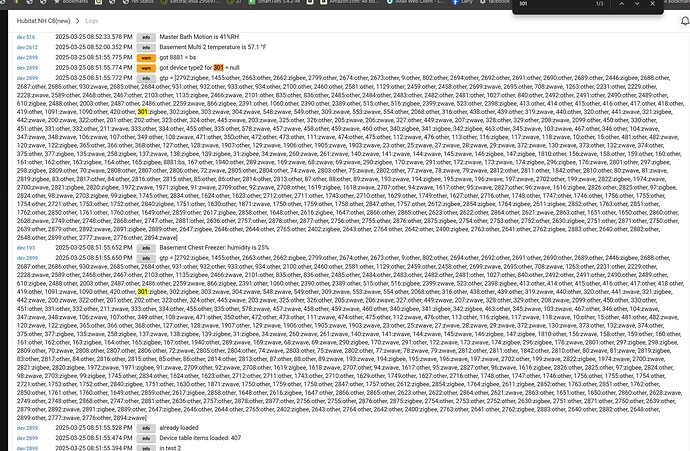The image size is (690, 451).
Task: Select text 'Device table items loaded: 407'
Action: [200, 438]
